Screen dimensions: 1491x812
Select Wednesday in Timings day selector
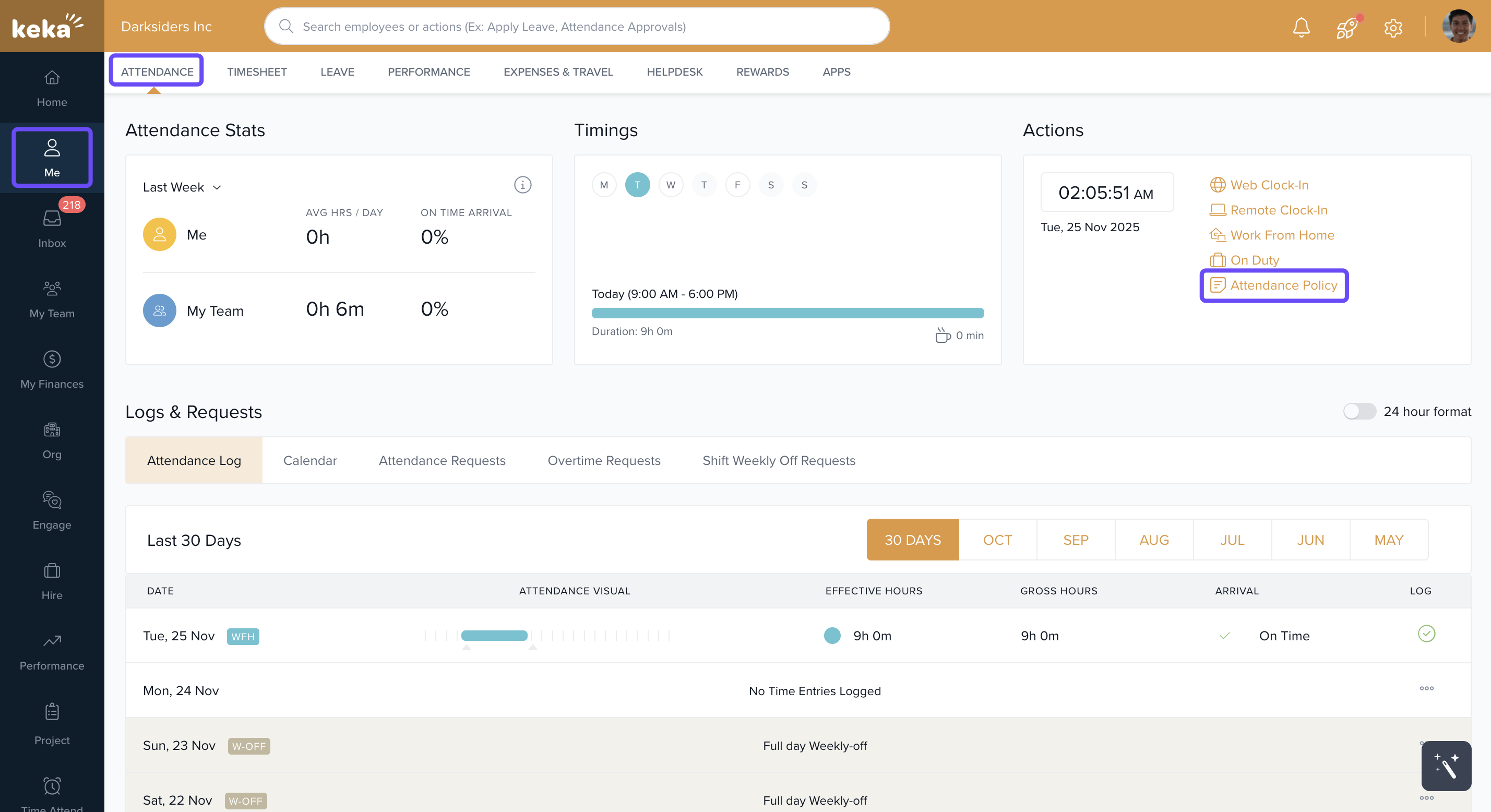(x=670, y=185)
